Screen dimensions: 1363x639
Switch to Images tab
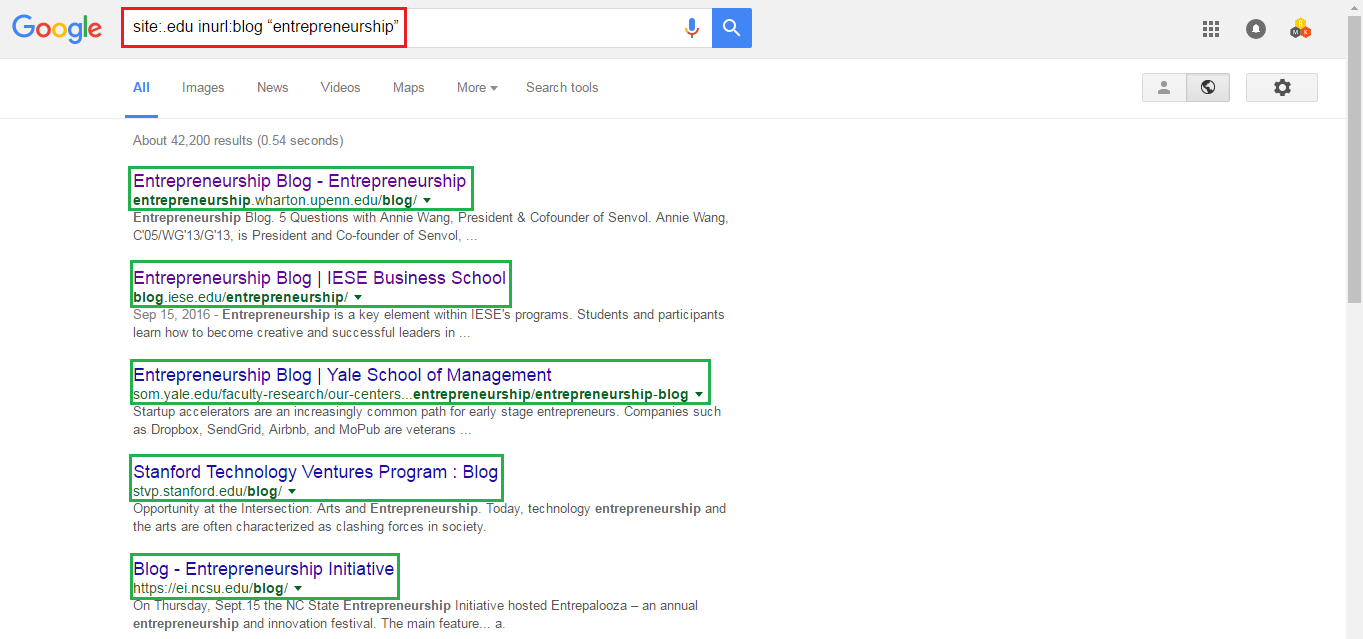coord(203,87)
